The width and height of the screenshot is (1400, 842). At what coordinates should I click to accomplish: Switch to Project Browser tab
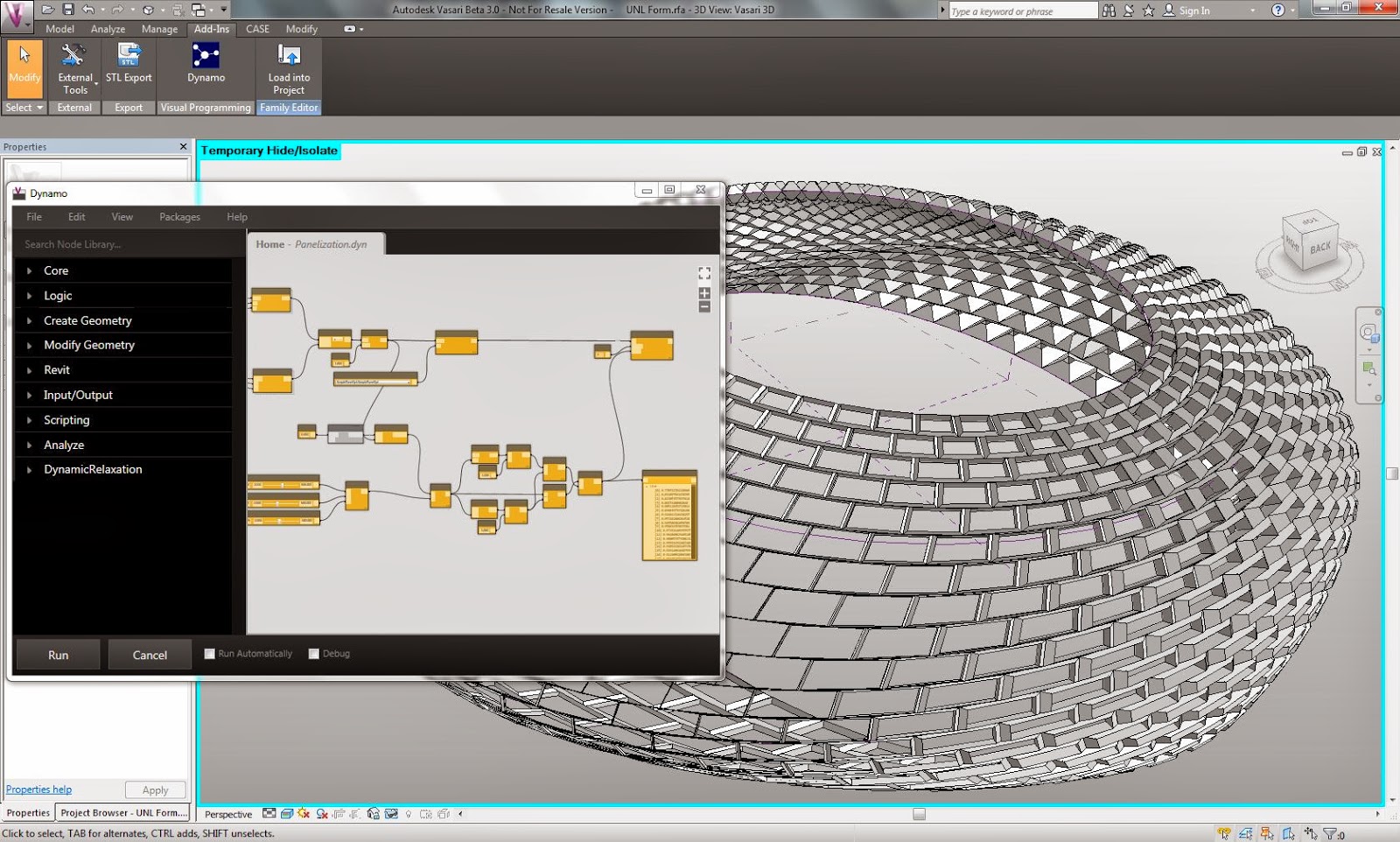pyautogui.click(x=123, y=812)
